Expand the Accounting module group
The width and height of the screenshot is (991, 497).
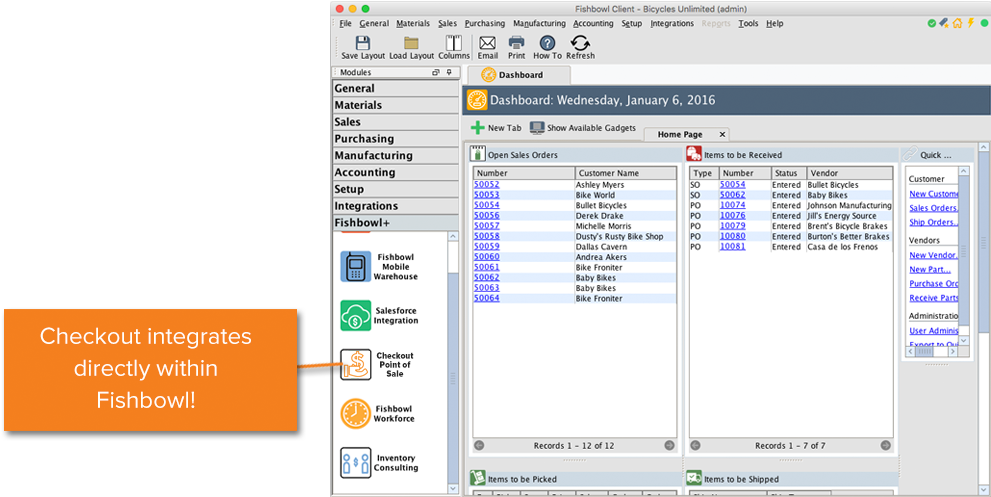click(396, 172)
